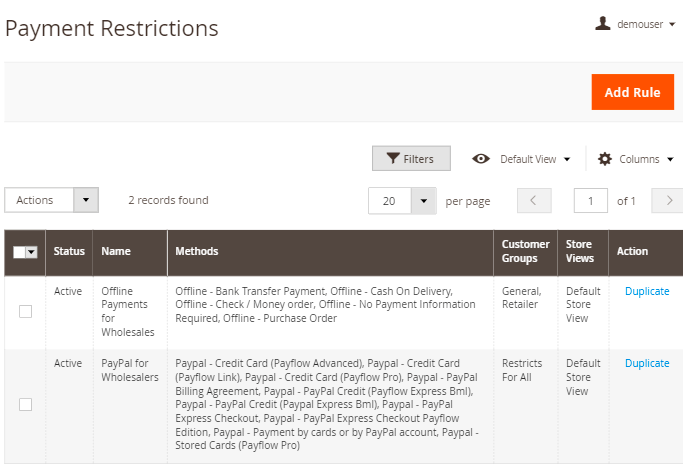
Task: Open the Actions dropdown
Action: pos(51,200)
